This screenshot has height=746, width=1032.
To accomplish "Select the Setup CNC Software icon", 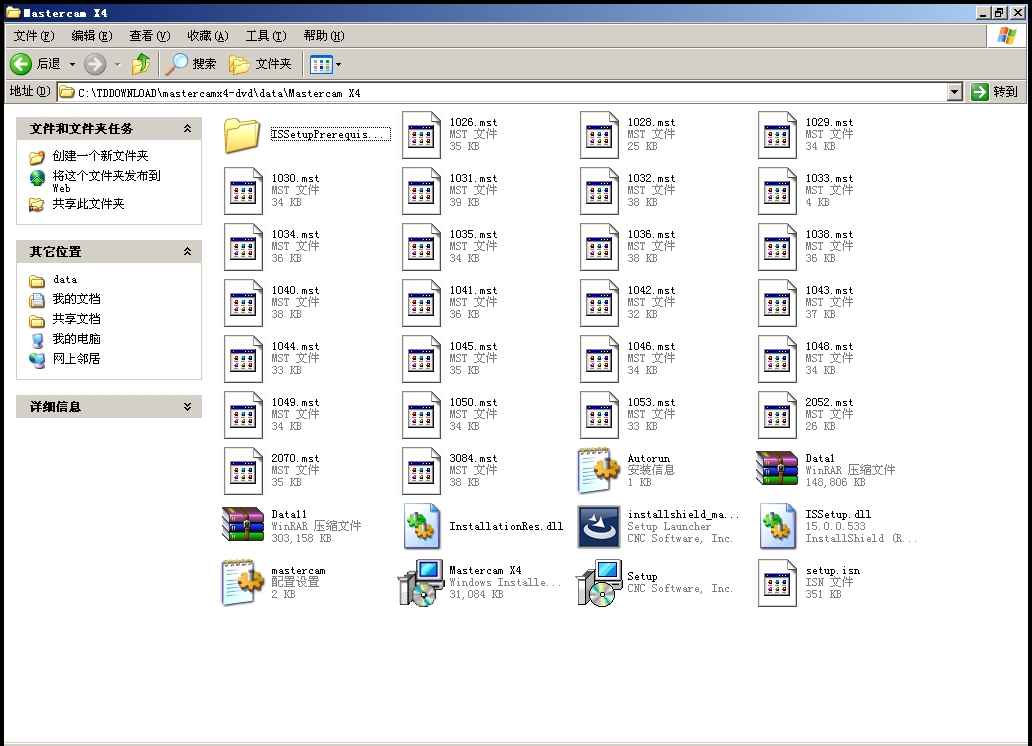I will click(599, 583).
